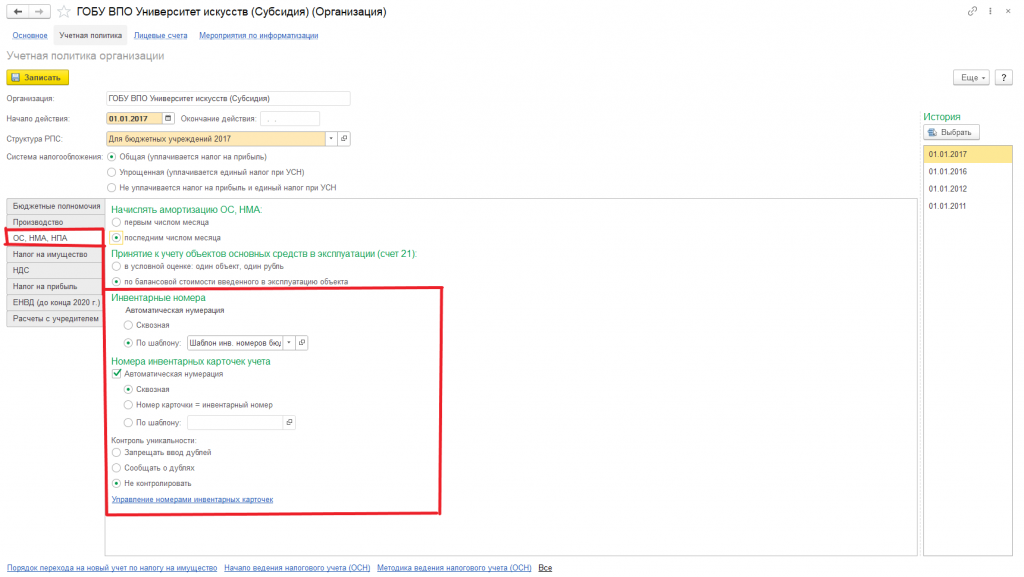The width and height of the screenshot is (1024, 577).
Task: Select Упрощенная taxation system radio
Action: (x=112, y=172)
